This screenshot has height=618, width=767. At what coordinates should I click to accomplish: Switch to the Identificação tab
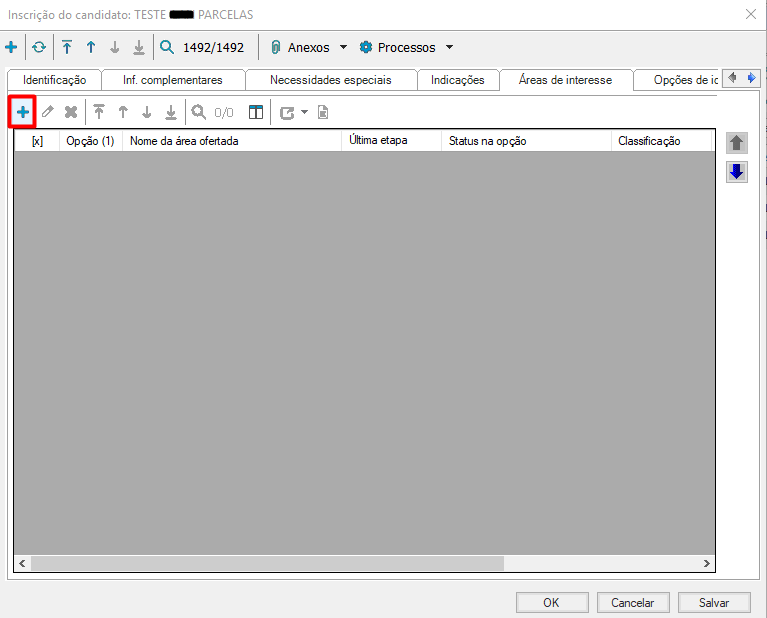coord(54,80)
